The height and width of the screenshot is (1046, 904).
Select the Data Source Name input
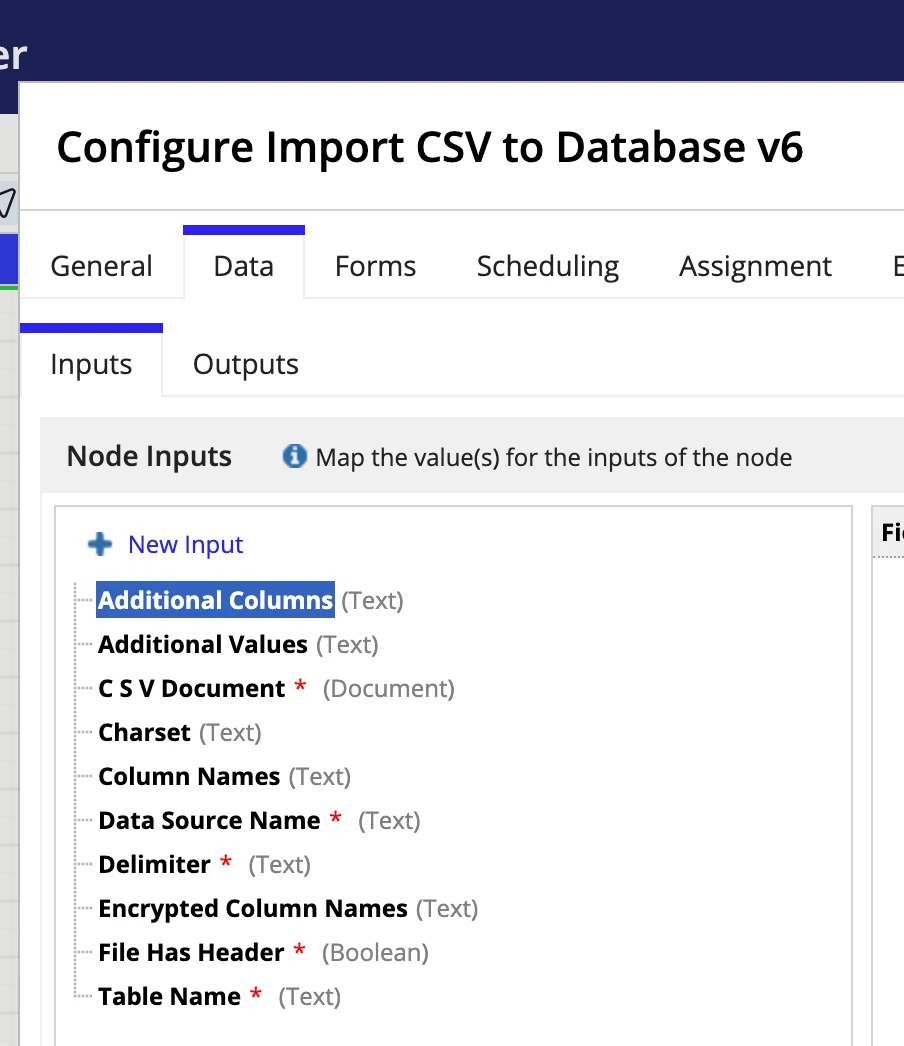(209, 821)
